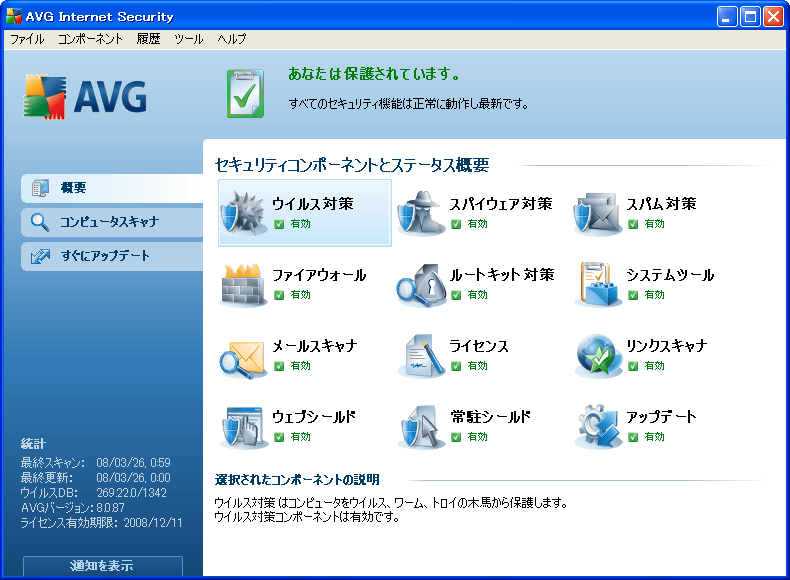Open the ヘルプ menu
Screen dimensions: 790x580
[232, 39]
